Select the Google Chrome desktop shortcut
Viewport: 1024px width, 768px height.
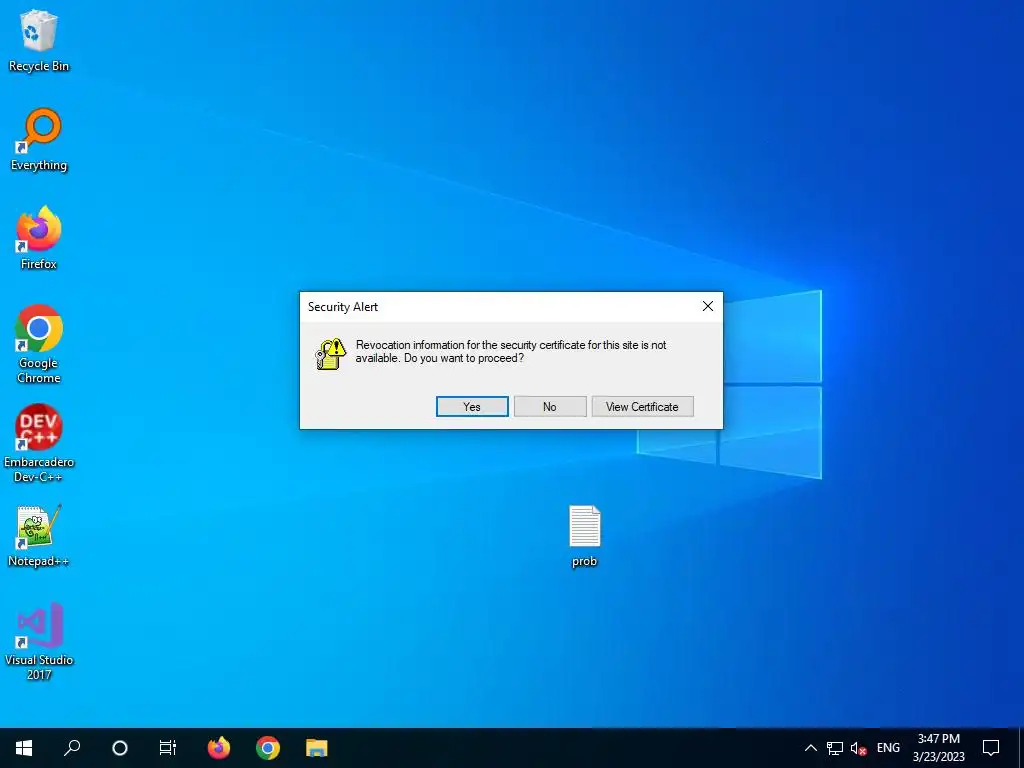click(39, 344)
